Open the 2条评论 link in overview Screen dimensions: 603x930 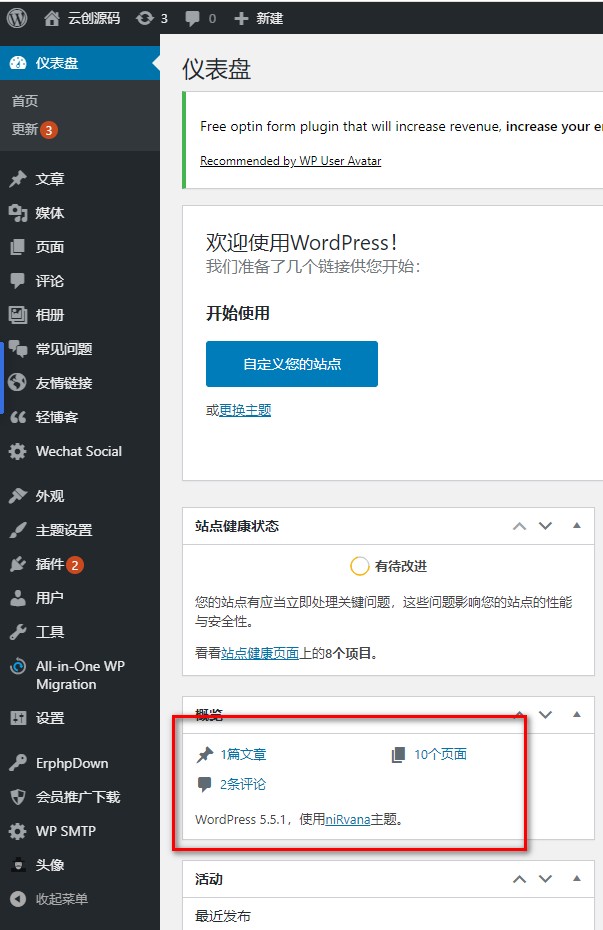(x=243, y=784)
